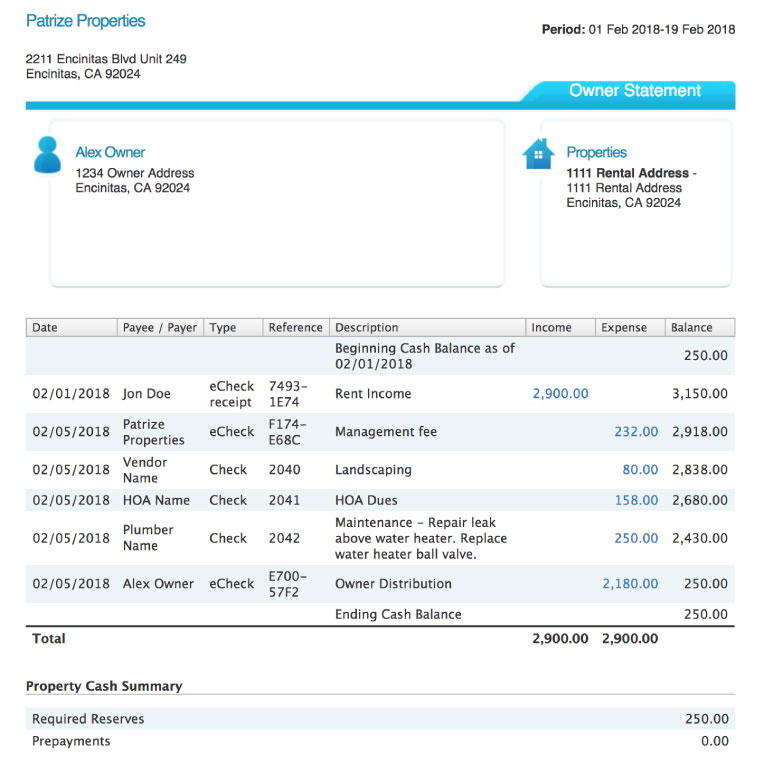
Task: Select the 3,150.00 balance value
Action: click(x=700, y=393)
